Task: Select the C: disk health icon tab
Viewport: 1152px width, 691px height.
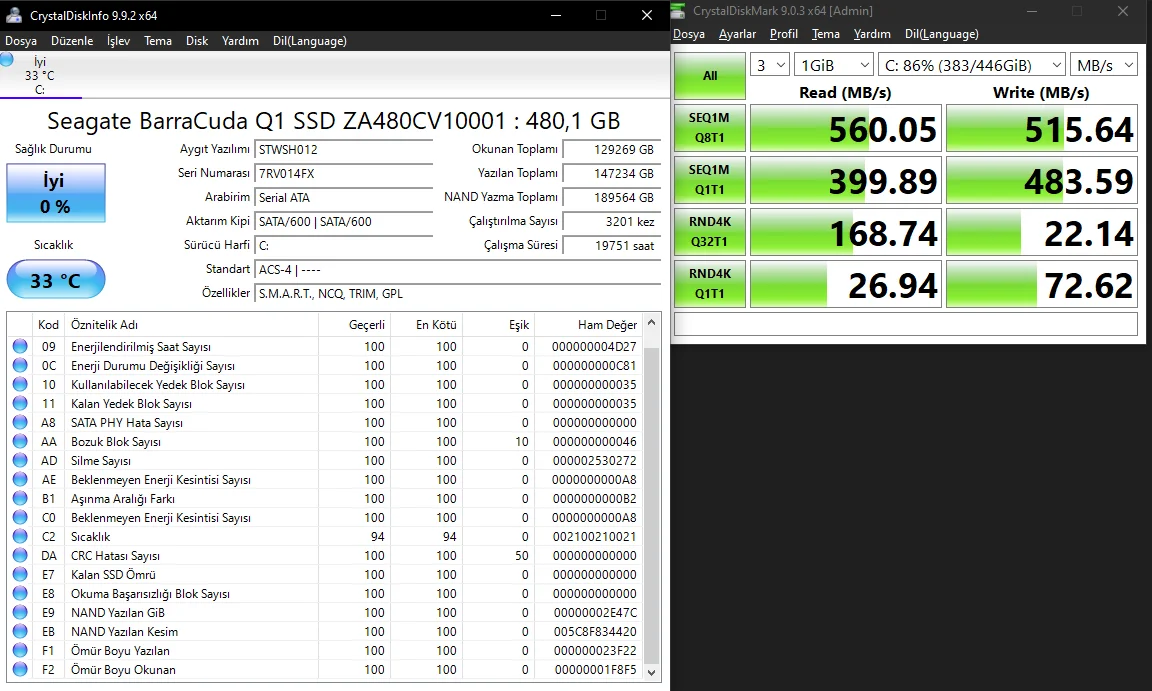Action: click(x=40, y=75)
